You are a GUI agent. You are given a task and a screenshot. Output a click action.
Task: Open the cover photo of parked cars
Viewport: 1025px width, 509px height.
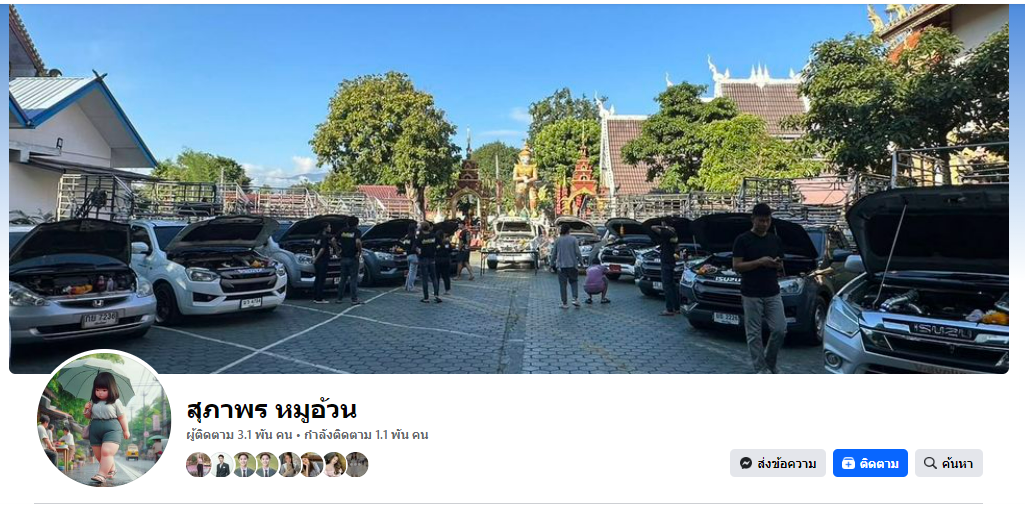coord(509,189)
